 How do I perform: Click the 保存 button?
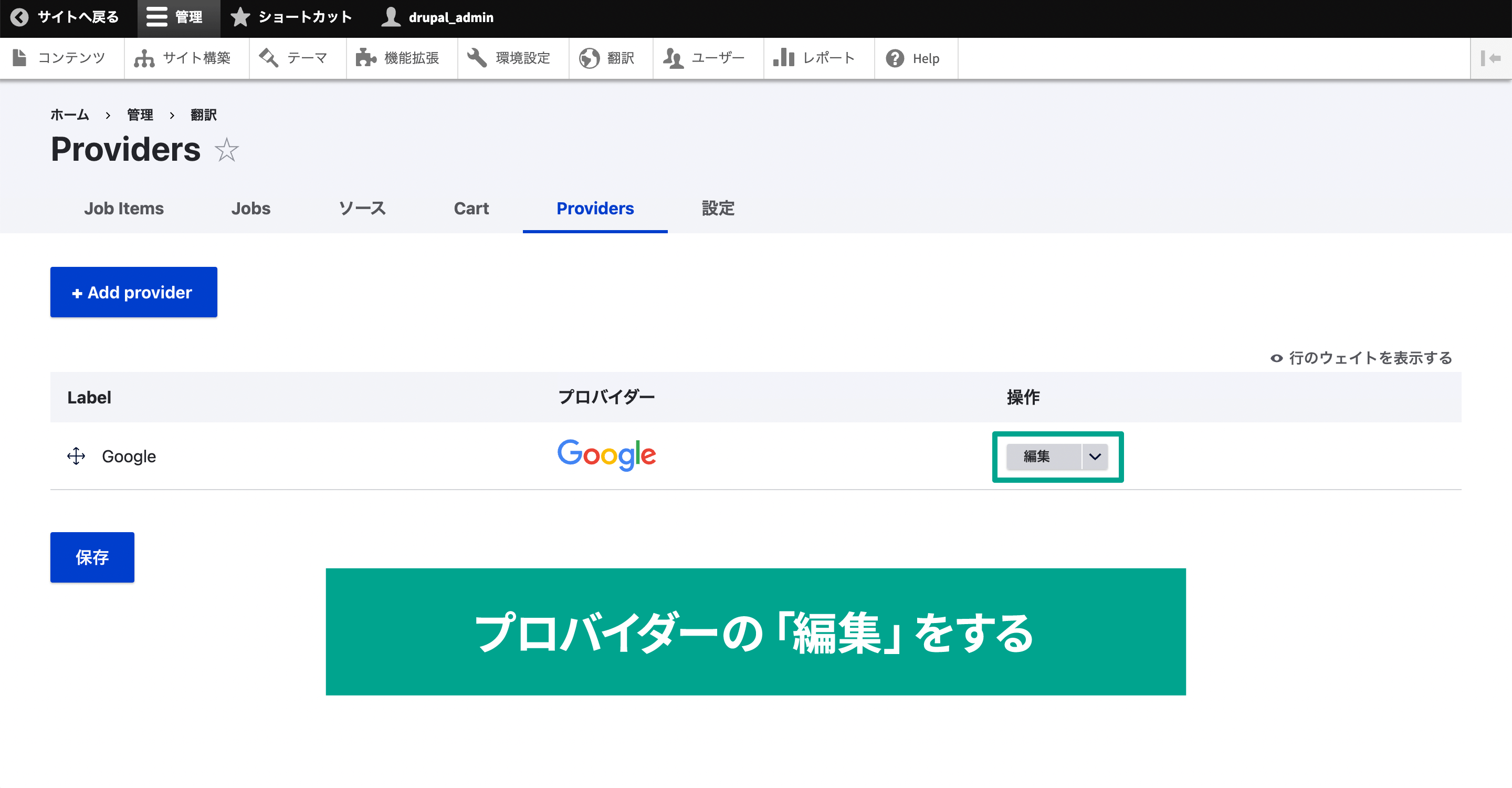(x=92, y=557)
